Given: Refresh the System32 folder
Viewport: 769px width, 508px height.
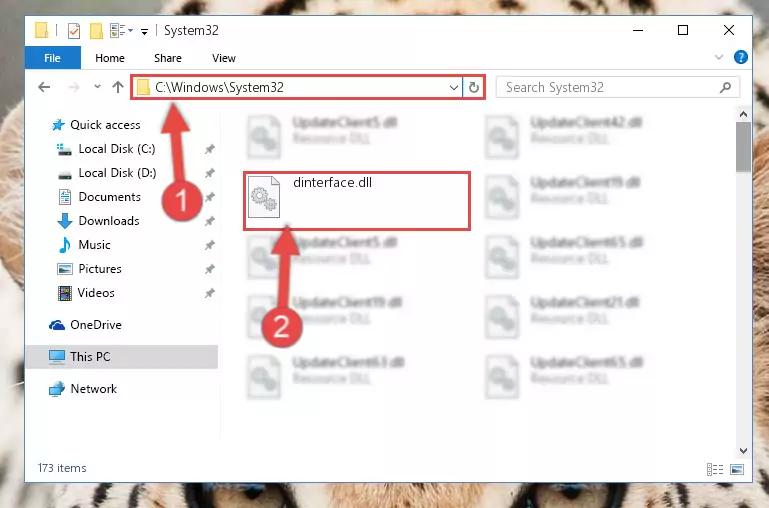Looking at the screenshot, I should click(473, 88).
